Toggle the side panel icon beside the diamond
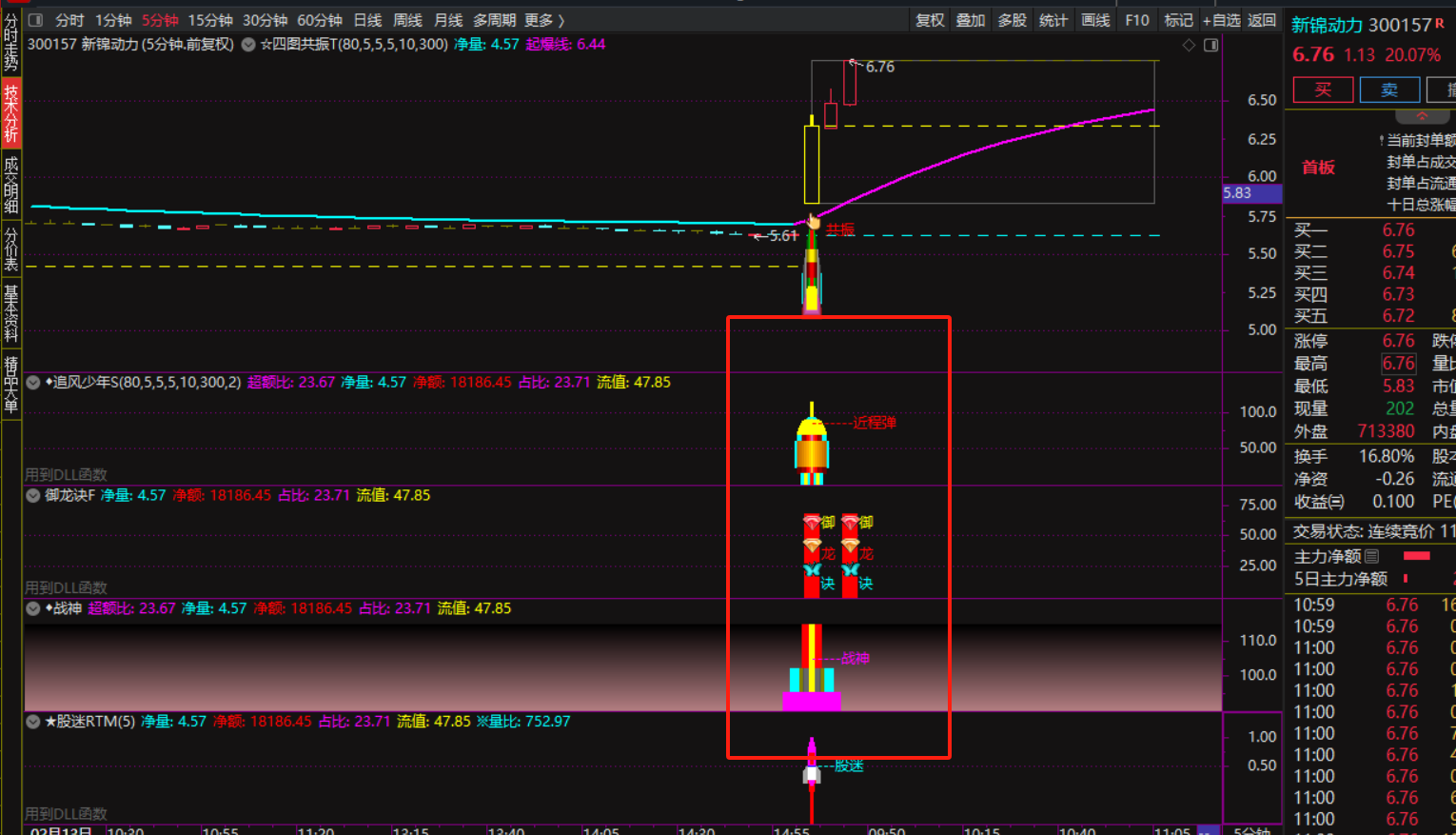This screenshot has height=835, width=1456. tap(1210, 45)
